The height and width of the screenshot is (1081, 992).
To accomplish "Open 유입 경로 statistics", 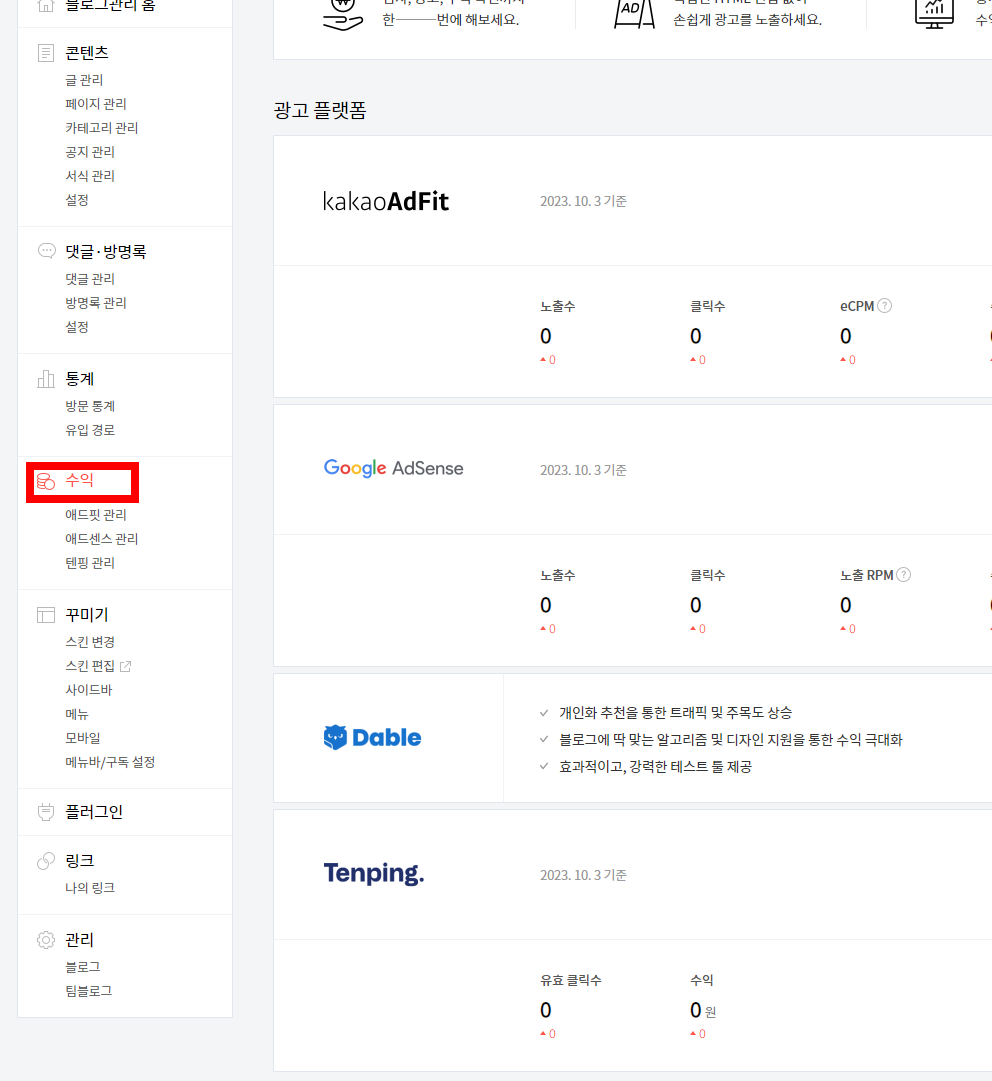I will (x=90, y=430).
